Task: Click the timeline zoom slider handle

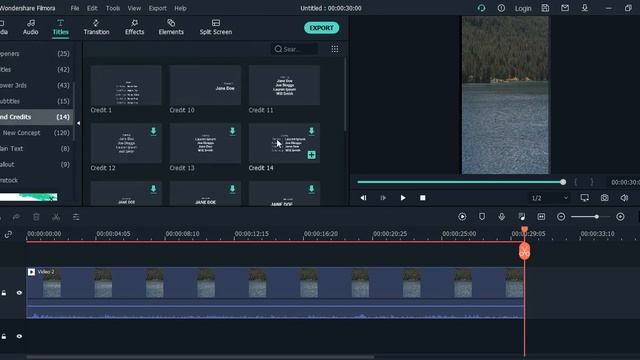Action: [x=597, y=217]
